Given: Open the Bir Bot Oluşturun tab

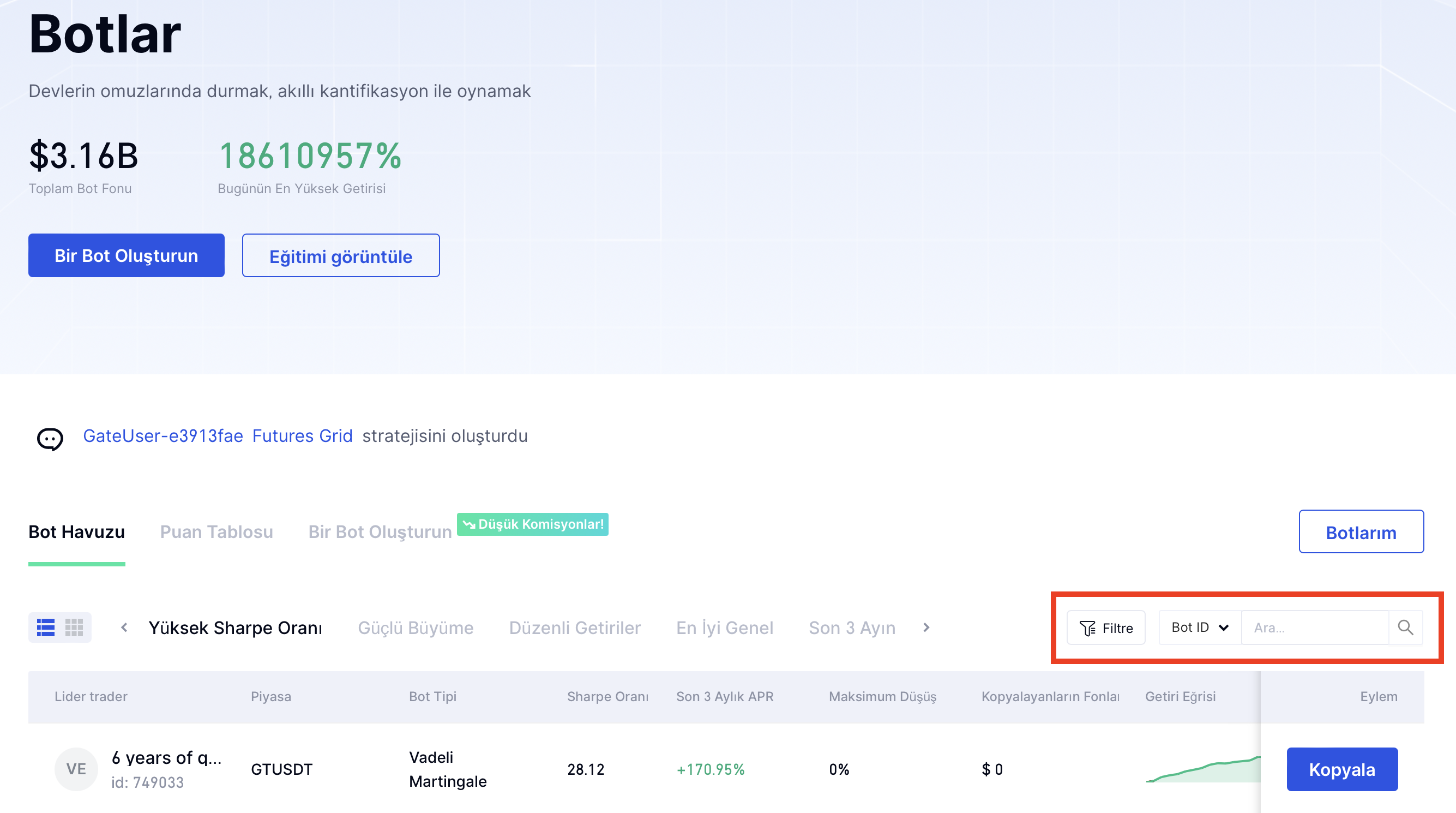Looking at the screenshot, I should (x=380, y=532).
